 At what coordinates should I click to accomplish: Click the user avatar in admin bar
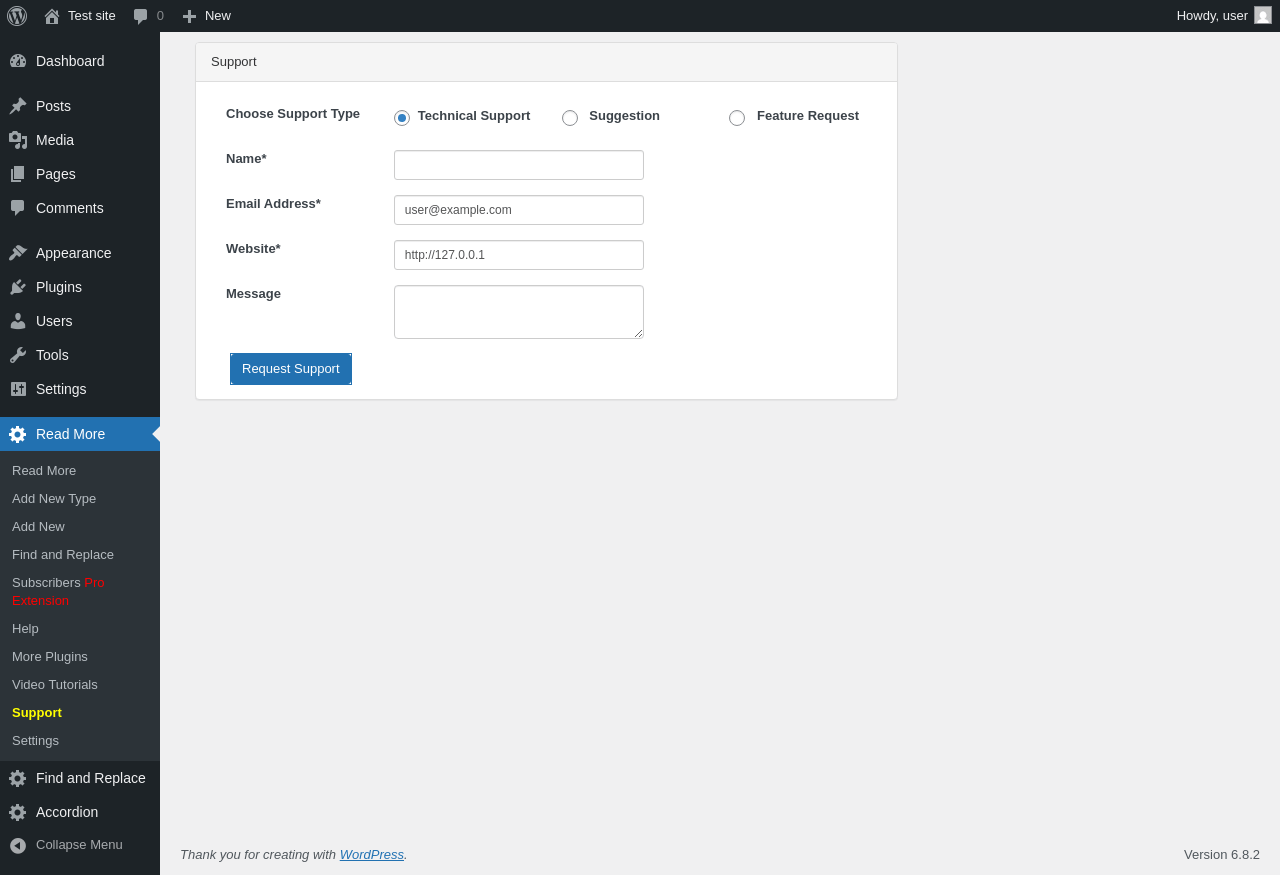[1263, 15]
